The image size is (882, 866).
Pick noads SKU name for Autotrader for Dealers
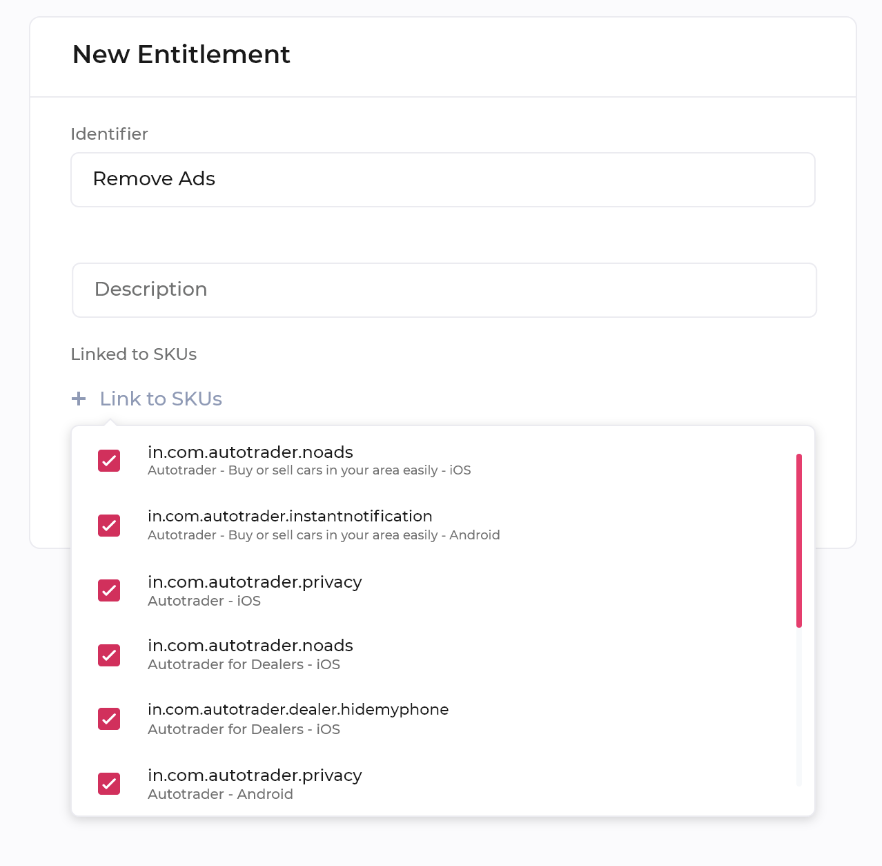tap(250, 646)
